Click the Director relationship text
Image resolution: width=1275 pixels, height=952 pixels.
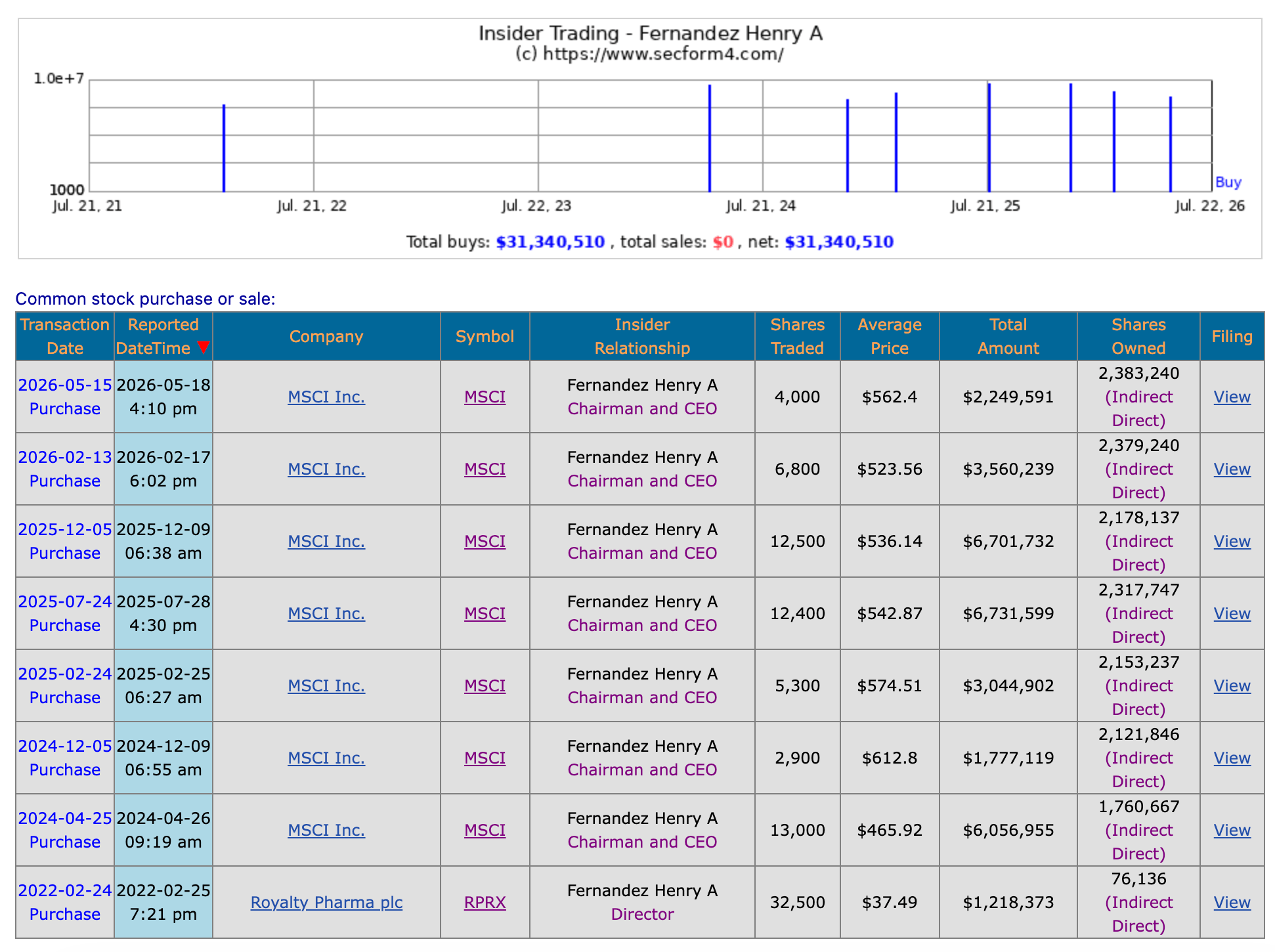642,914
